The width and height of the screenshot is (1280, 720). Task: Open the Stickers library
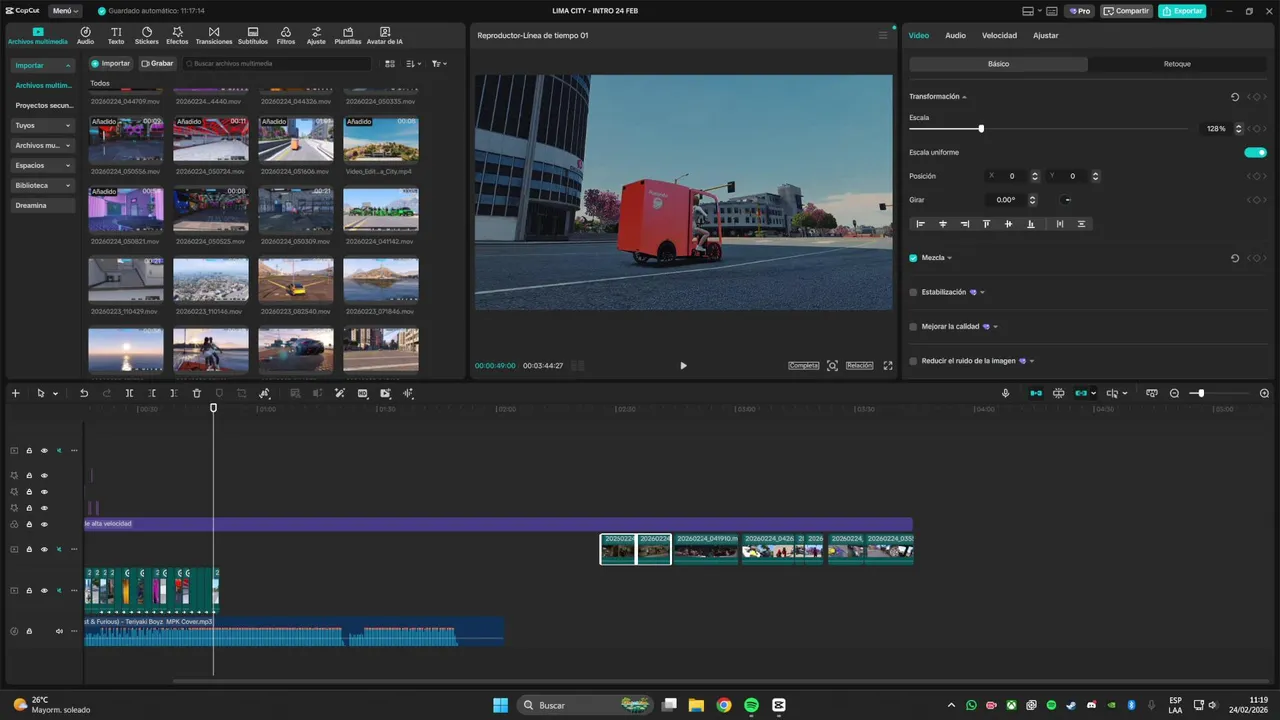tap(146, 36)
